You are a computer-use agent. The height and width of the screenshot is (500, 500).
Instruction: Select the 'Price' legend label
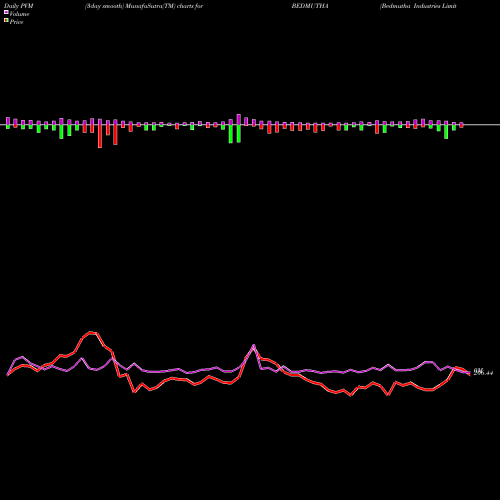pyautogui.click(x=16, y=22)
